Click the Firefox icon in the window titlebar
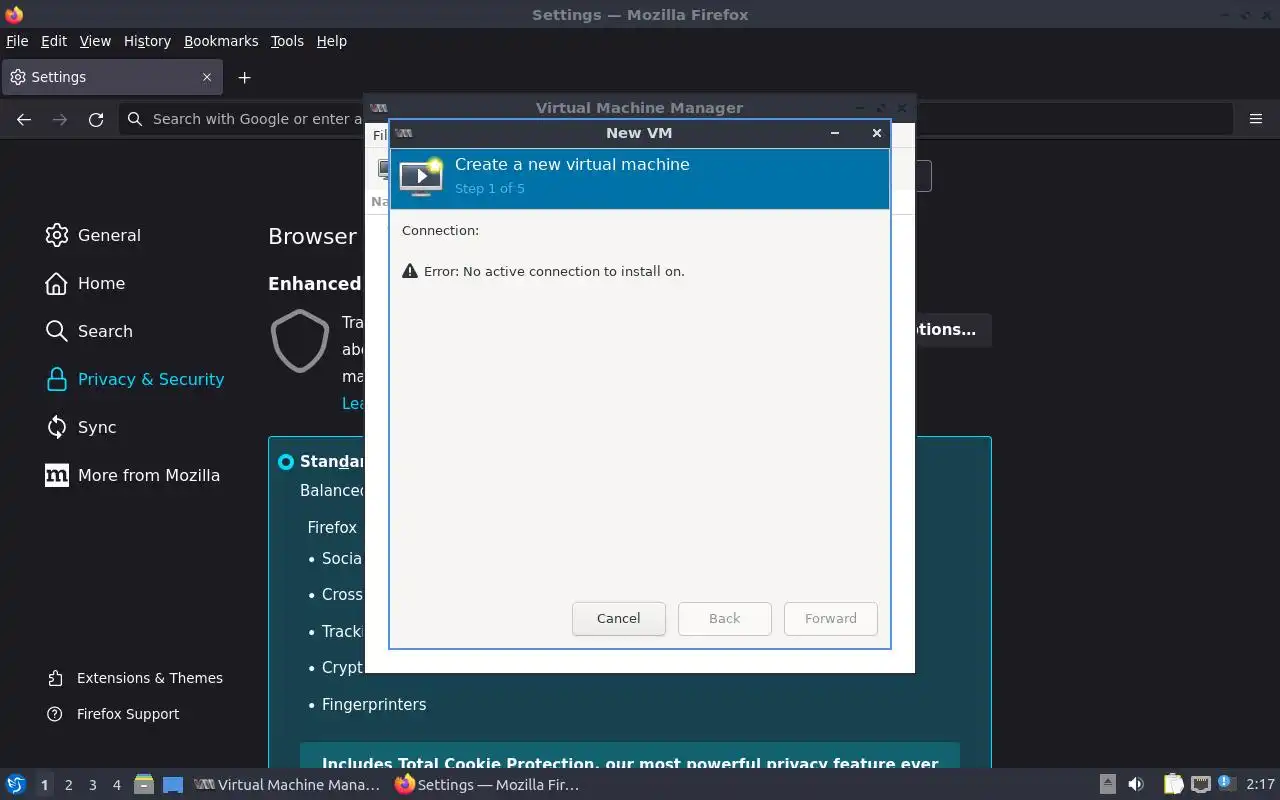 coord(14,14)
